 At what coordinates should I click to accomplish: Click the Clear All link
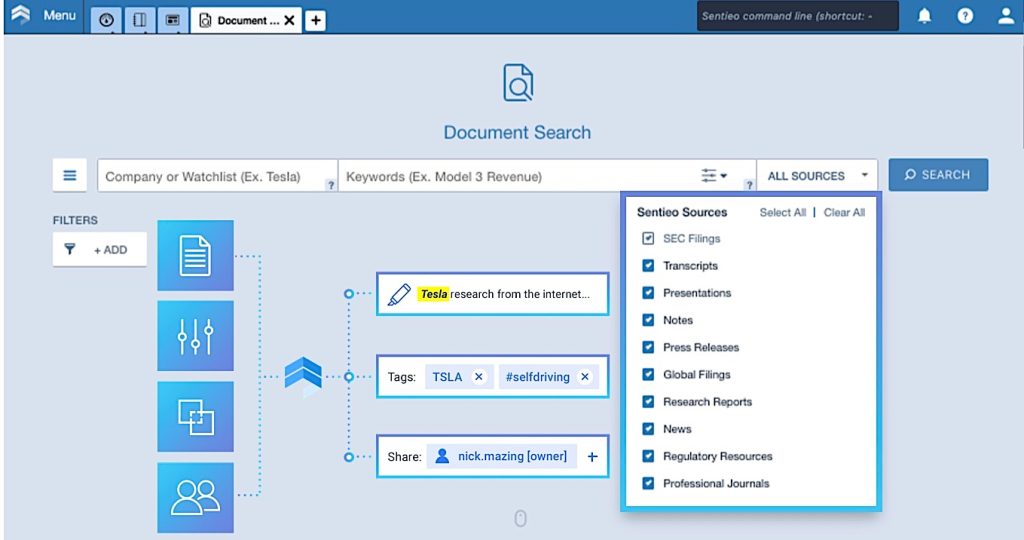point(844,213)
